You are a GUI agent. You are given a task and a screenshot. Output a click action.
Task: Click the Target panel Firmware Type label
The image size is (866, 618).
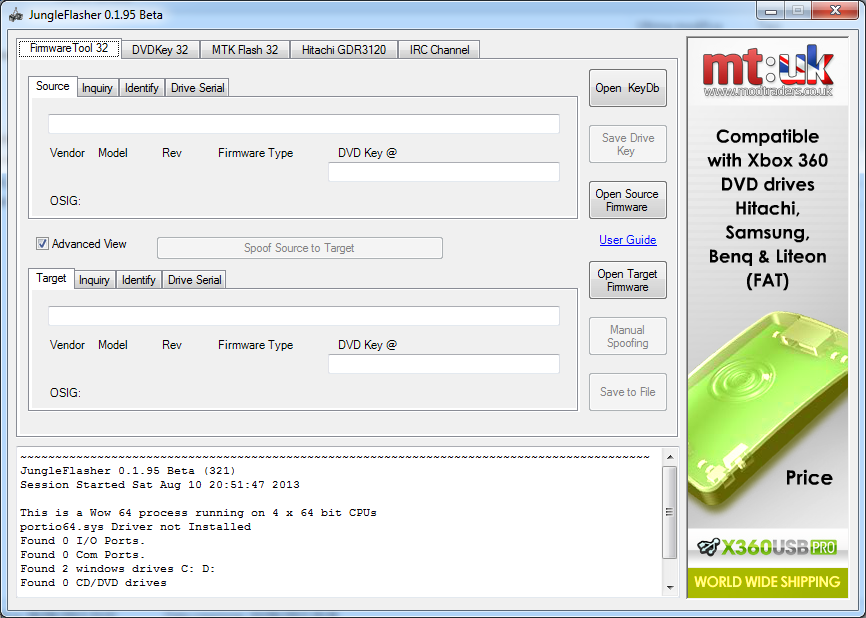tap(256, 345)
